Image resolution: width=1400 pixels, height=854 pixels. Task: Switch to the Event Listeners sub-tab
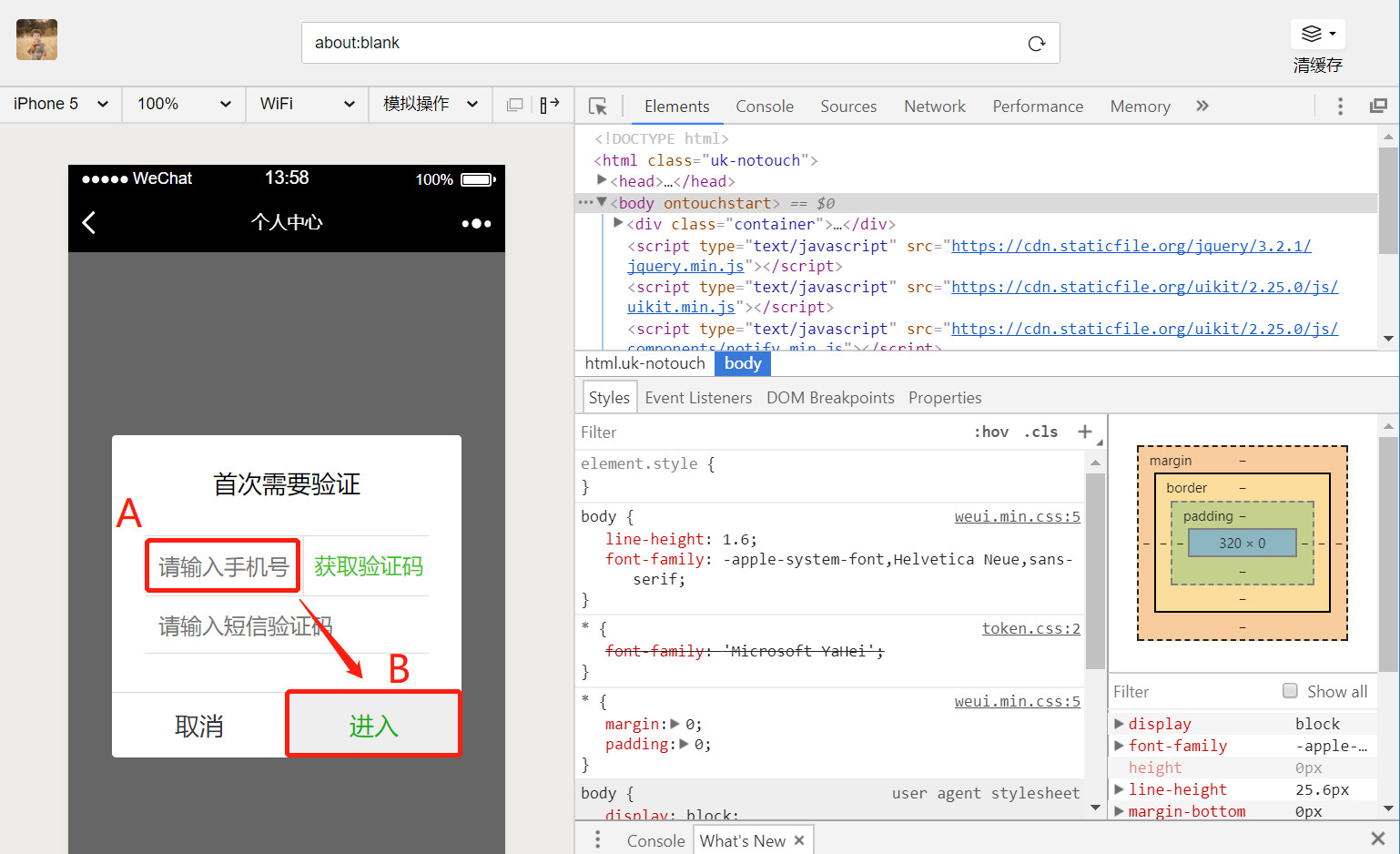click(x=698, y=398)
